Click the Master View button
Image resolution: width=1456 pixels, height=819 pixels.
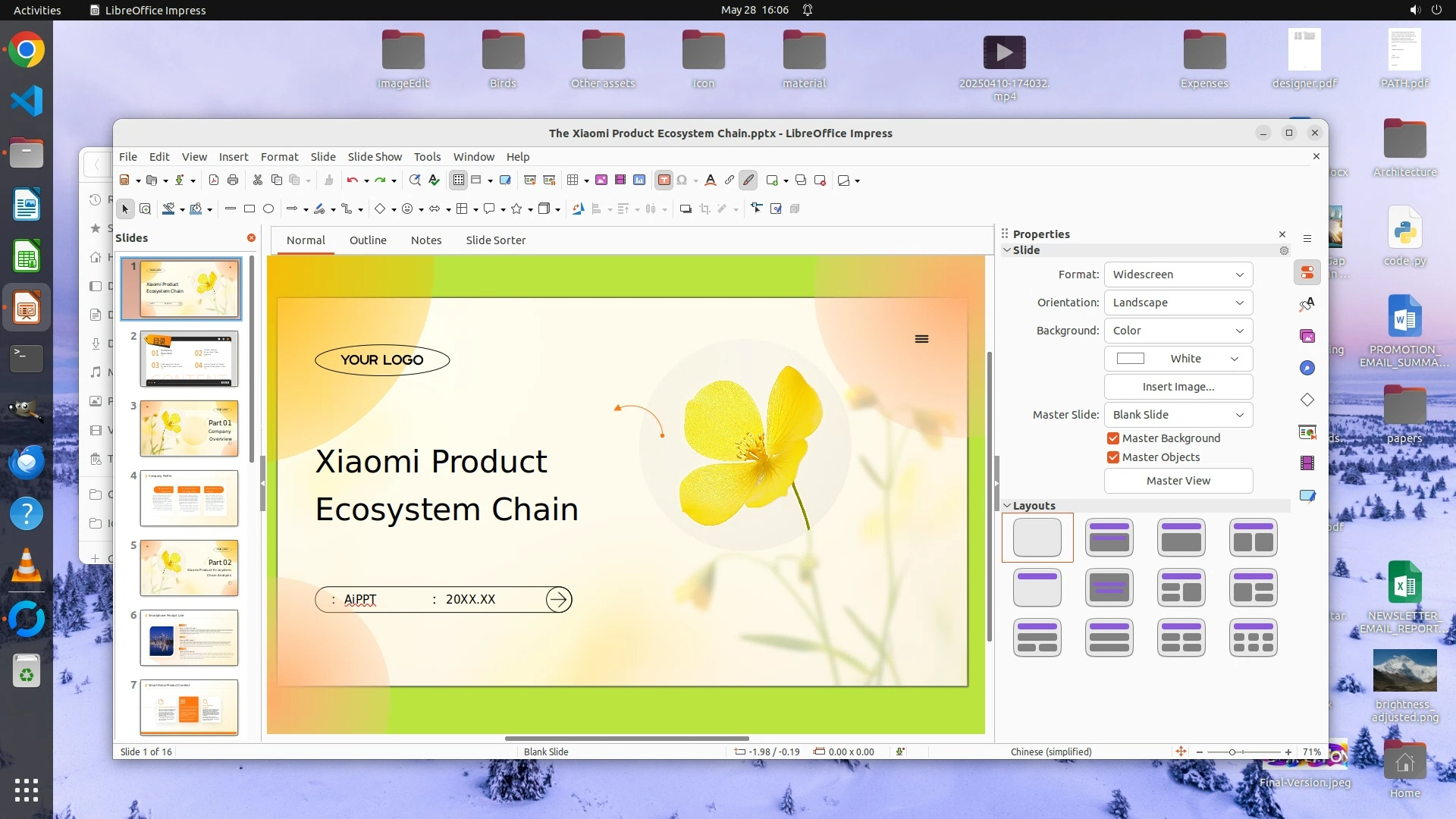1178,481
